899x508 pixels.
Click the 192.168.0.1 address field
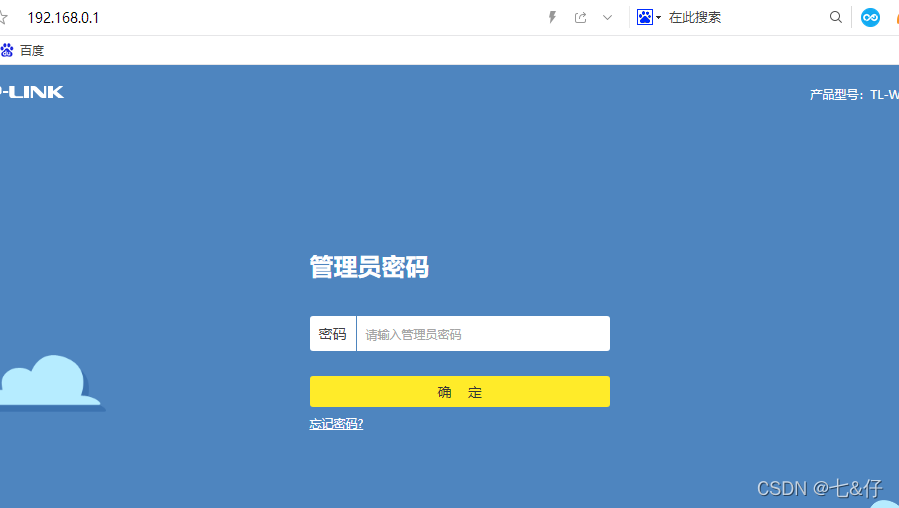tap(63, 18)
